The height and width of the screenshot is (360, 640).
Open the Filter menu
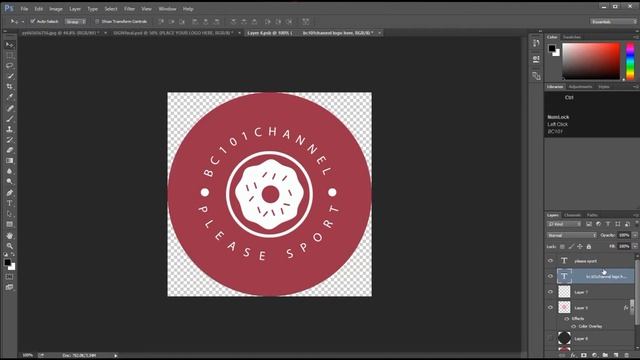129,9
